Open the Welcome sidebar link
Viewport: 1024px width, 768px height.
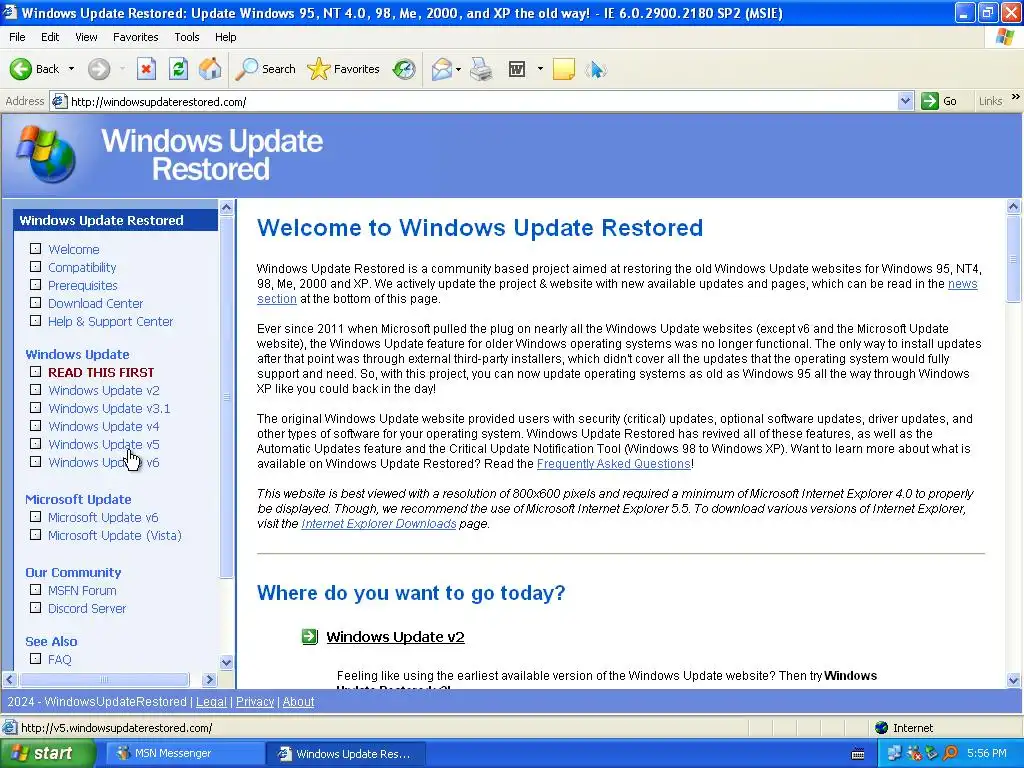74,249
